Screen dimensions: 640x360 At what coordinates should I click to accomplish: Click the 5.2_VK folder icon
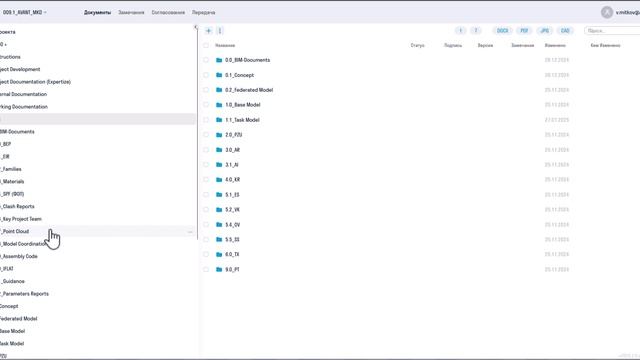(x=219, y=210)
